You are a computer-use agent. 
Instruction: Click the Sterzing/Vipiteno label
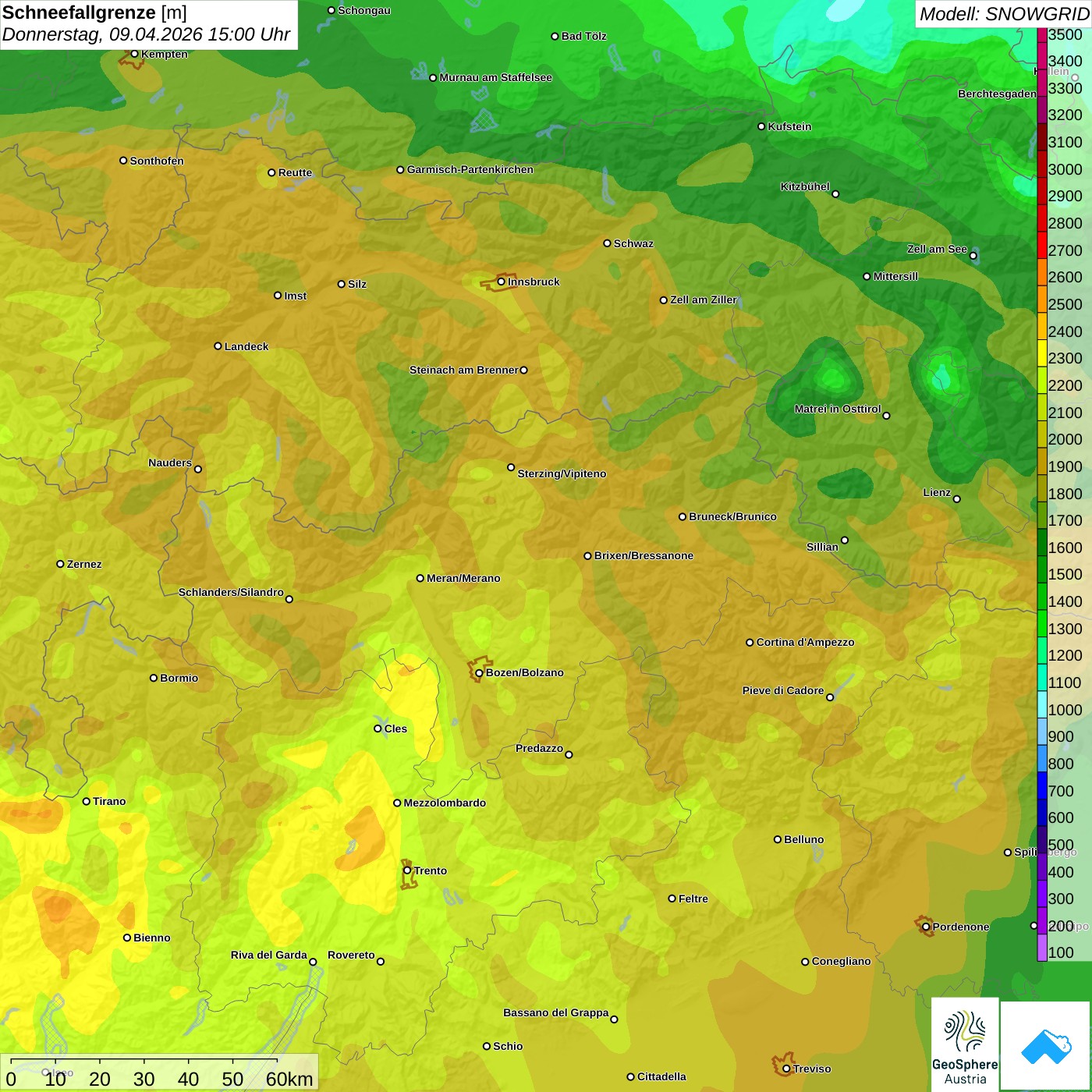(x=562, y=473)
